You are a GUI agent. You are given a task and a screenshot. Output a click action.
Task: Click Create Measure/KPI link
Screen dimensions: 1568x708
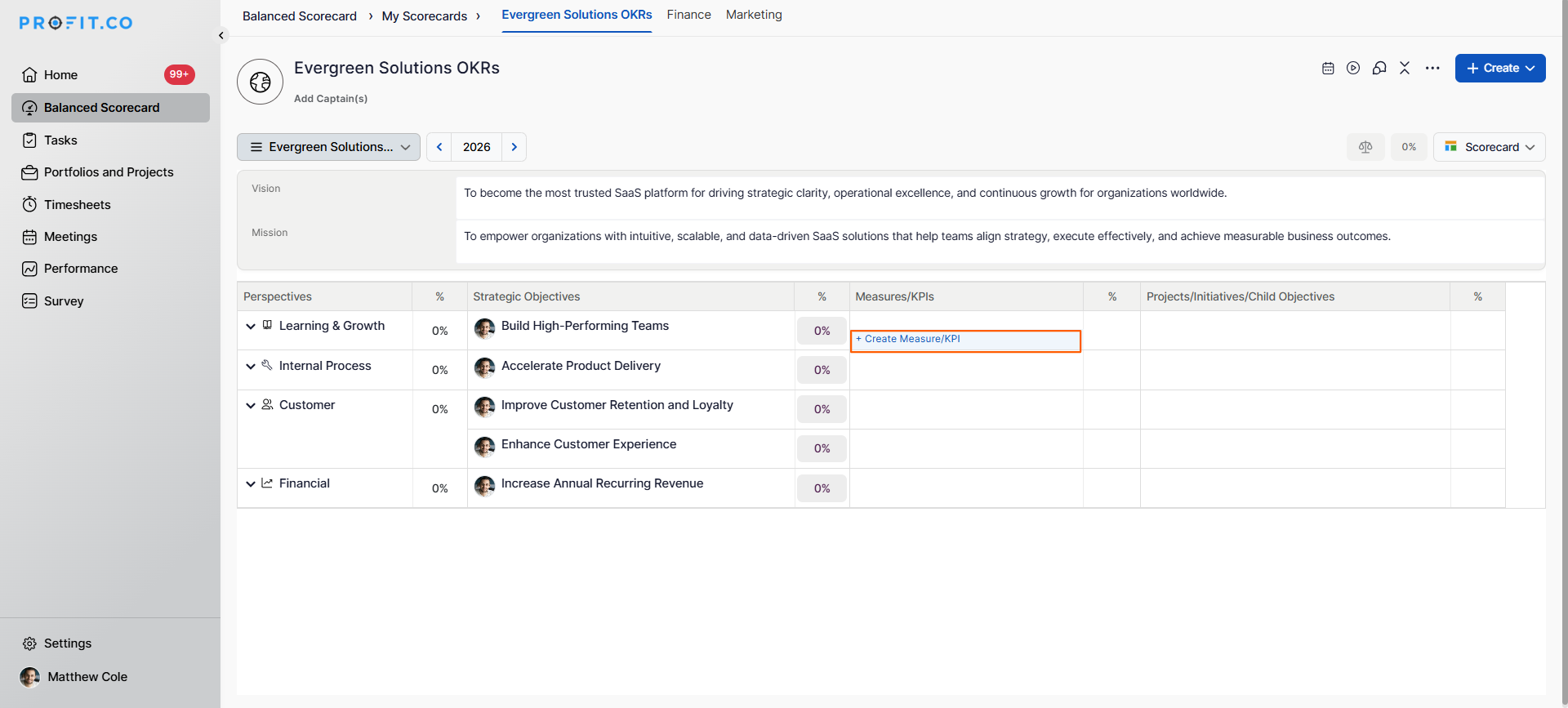[911, 339]
